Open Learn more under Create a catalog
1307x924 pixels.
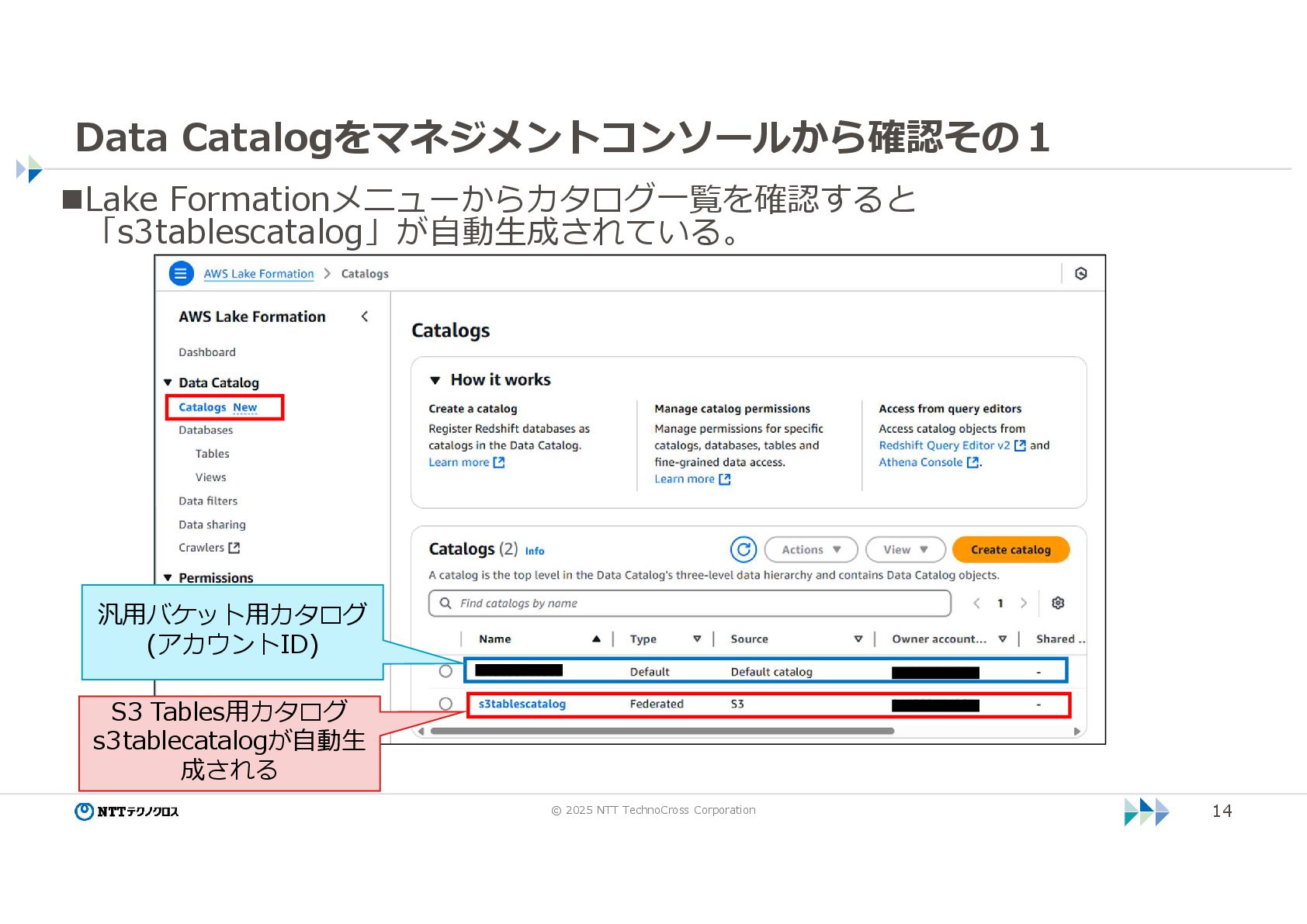[x=459, y=462]
